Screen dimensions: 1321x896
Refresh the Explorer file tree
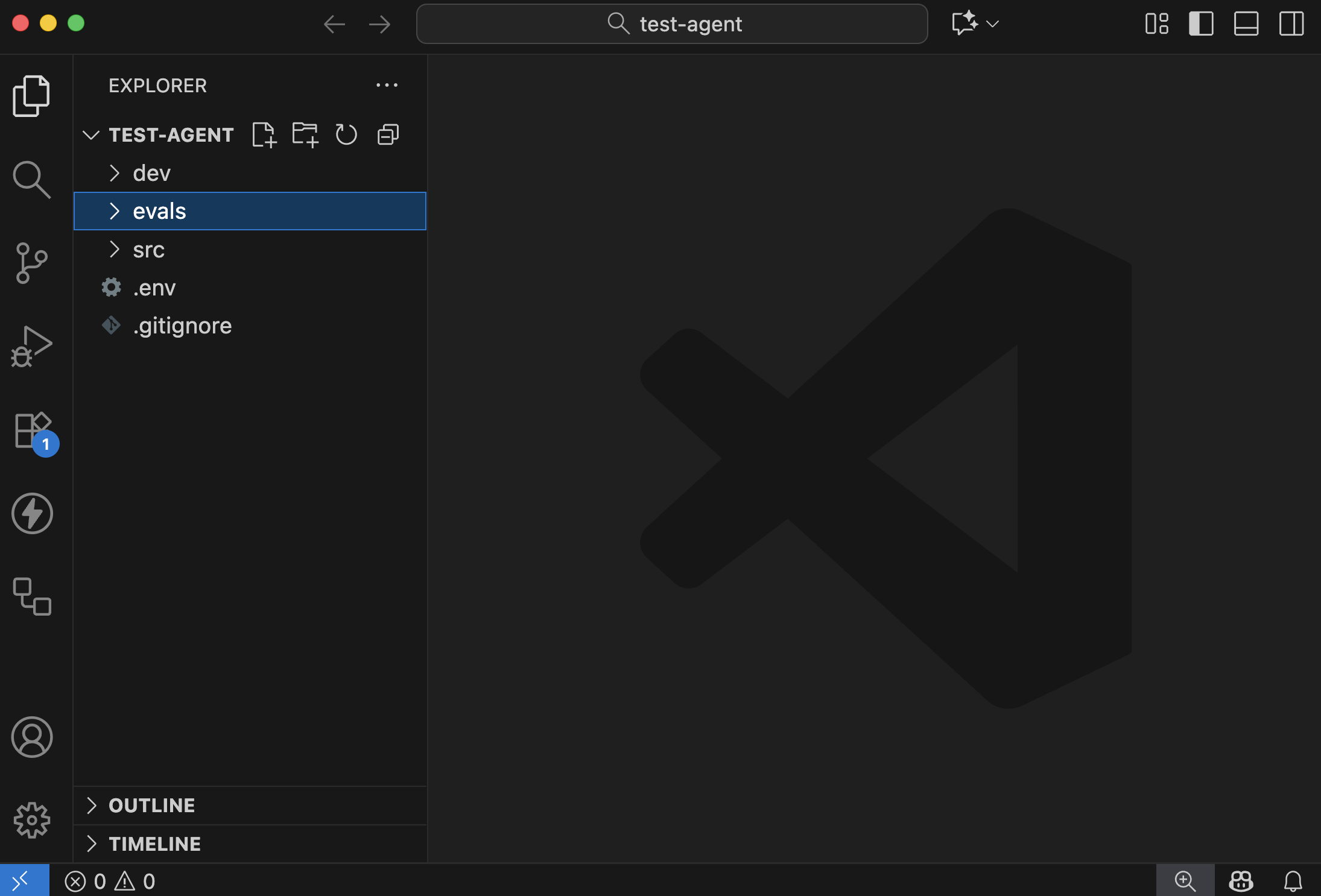346,134
